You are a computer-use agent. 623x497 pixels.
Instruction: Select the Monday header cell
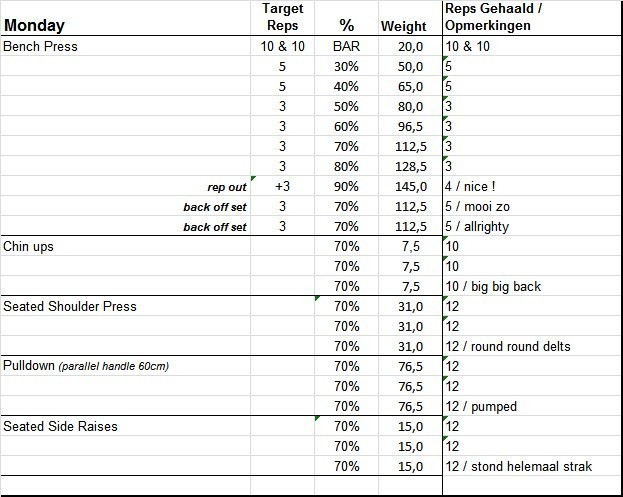(x=34, y=25)
